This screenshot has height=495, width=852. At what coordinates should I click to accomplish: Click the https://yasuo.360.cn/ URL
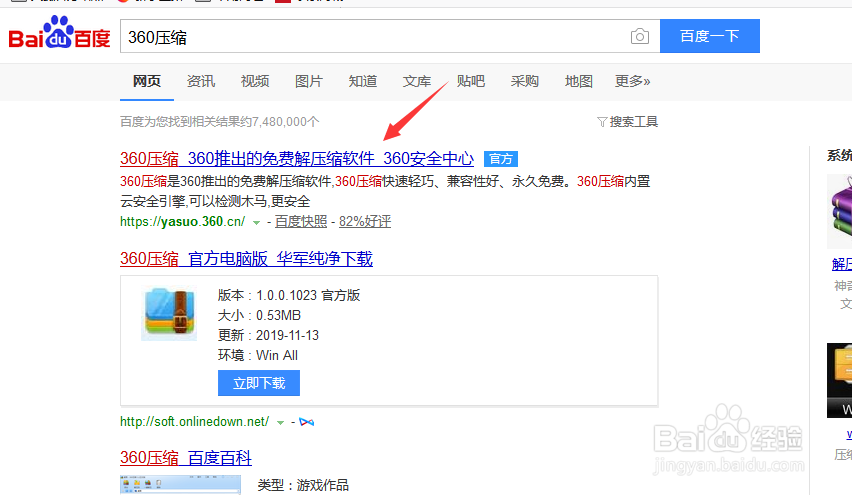click(183, 222)
